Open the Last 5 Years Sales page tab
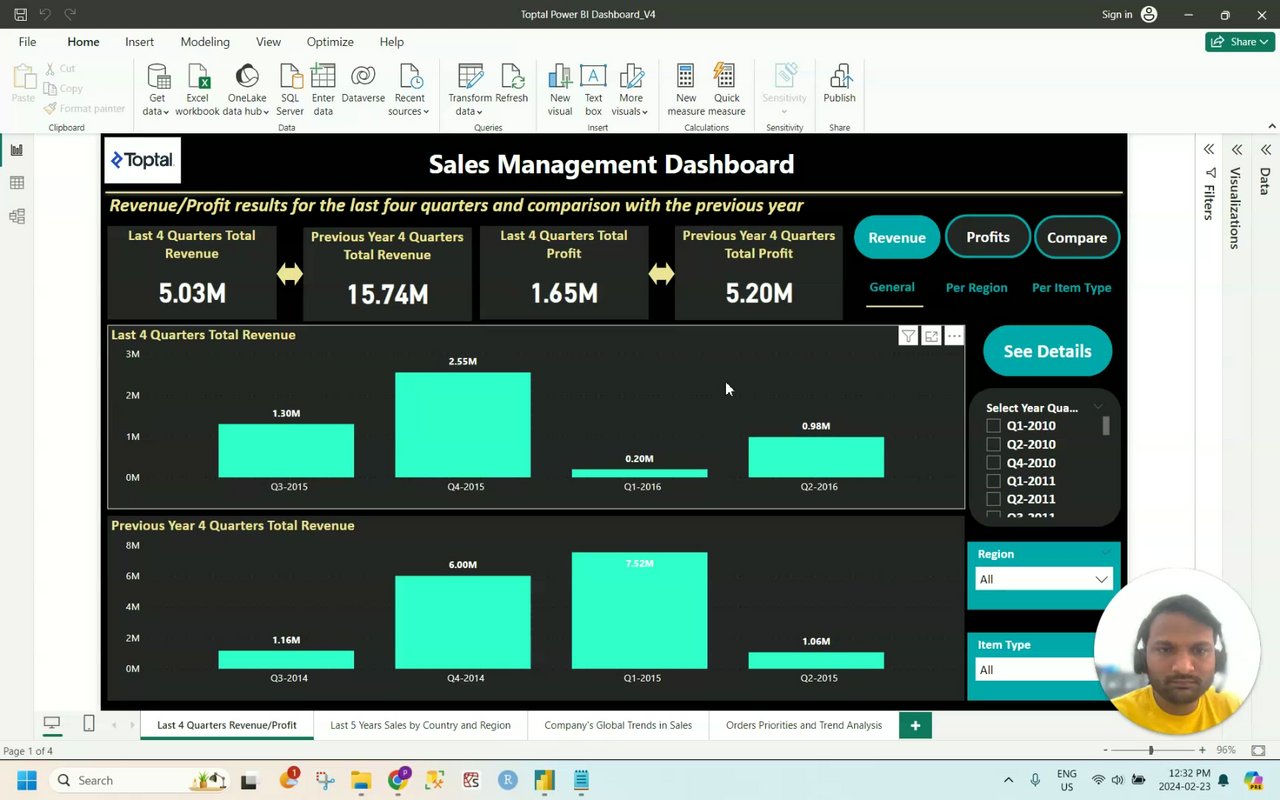Screen dimensions: 1280x800 tap(420, 725)
